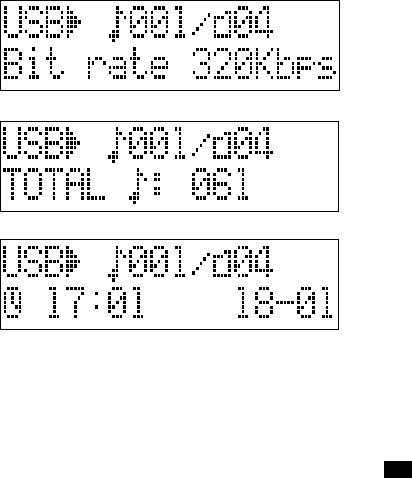This screenshot has height=478, width=412.
Task: Click the USB label in the middle display
Action: pos(33,143)
